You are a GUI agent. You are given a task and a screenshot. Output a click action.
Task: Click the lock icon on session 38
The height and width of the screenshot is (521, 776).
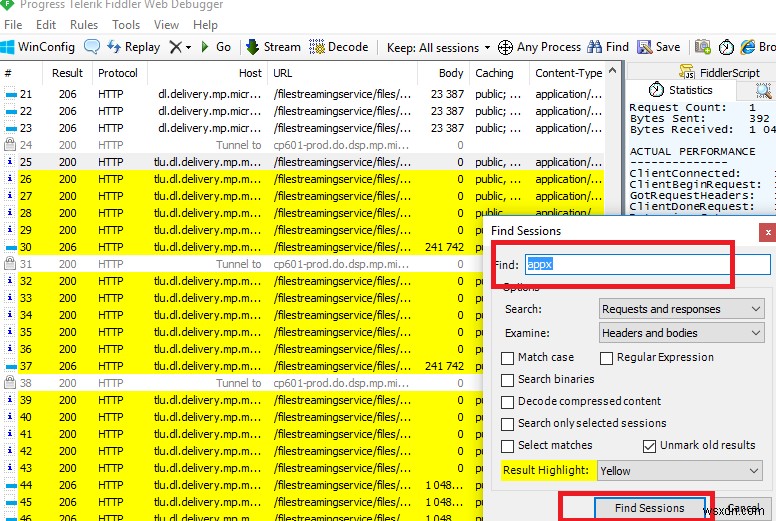pyautogui.click(x=10, y=382)
